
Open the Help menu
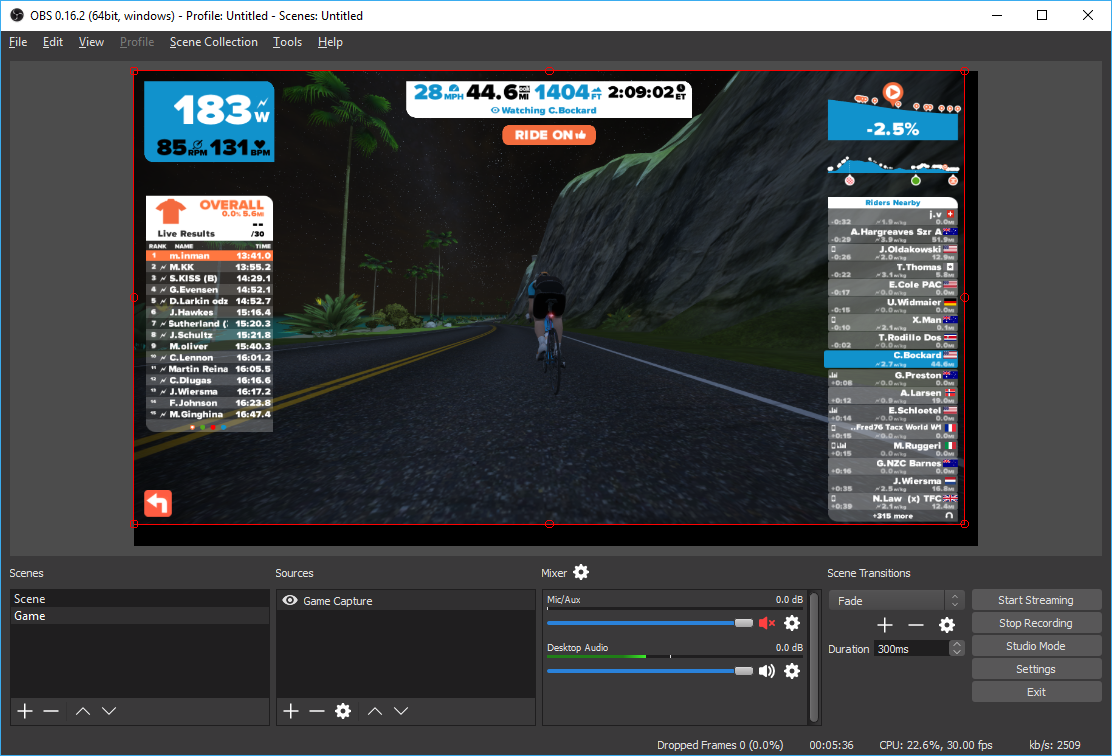[330, 42]
